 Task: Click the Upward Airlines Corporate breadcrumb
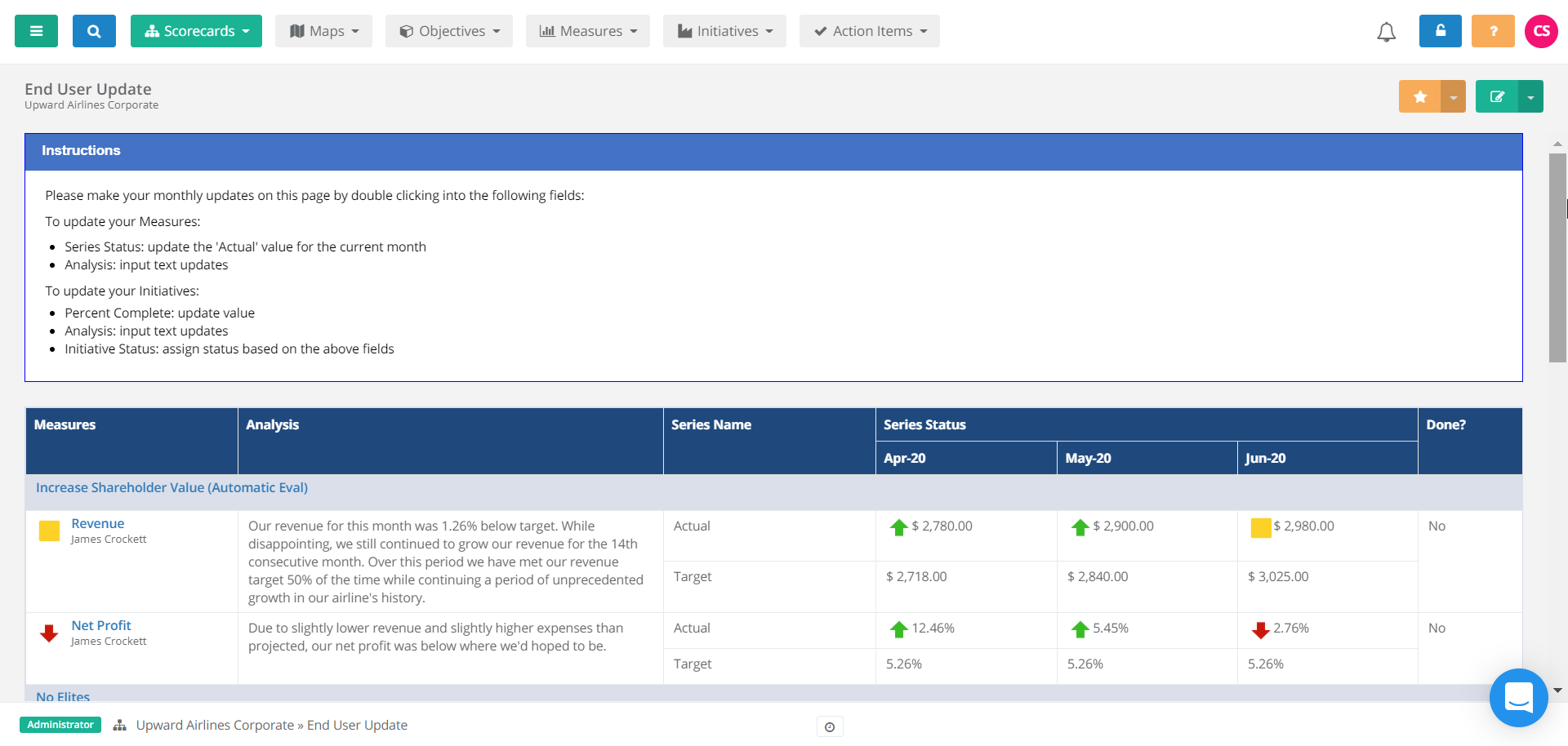point(214,725)
